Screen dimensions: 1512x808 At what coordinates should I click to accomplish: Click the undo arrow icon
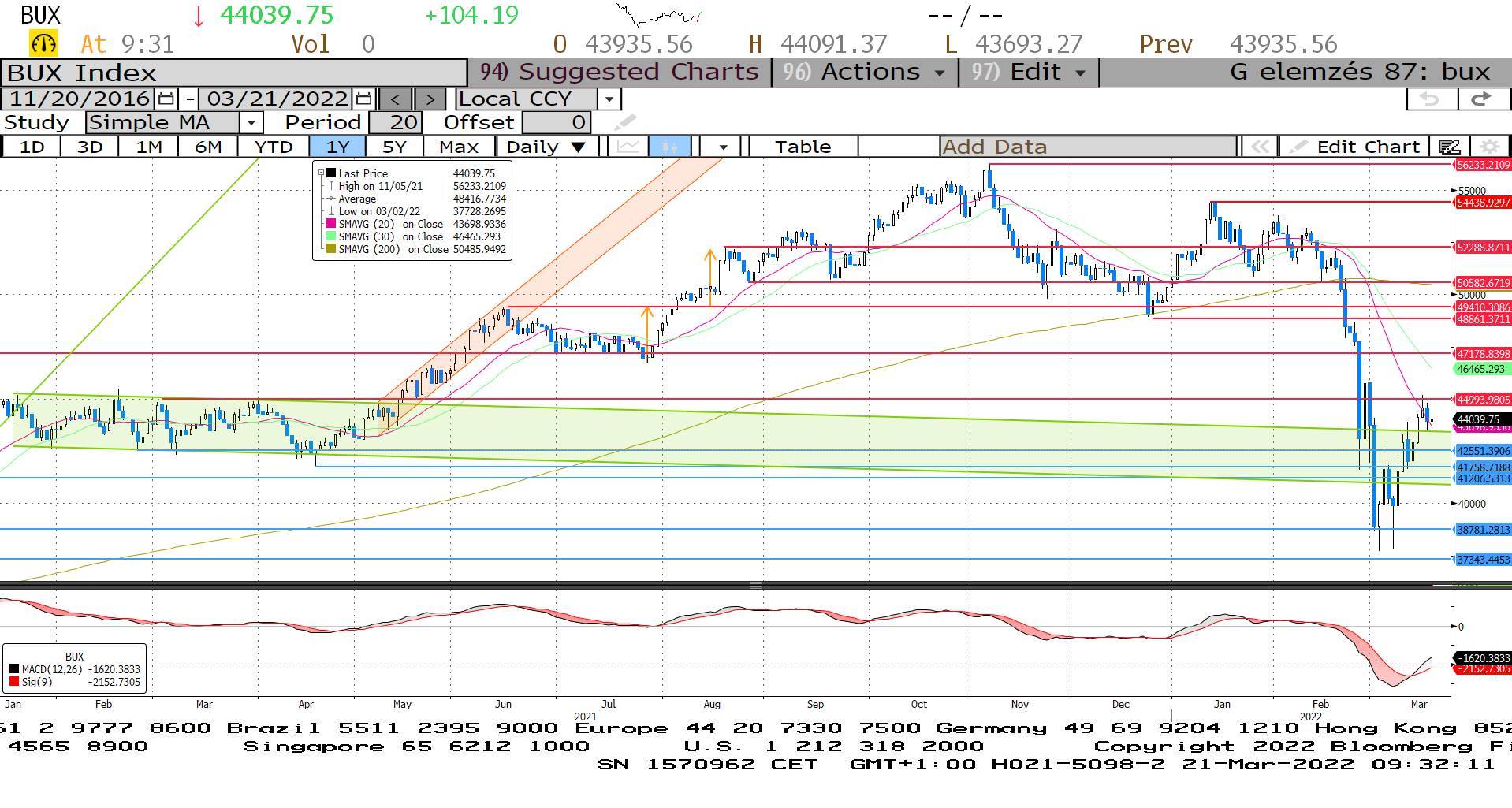coord(1432,99)
